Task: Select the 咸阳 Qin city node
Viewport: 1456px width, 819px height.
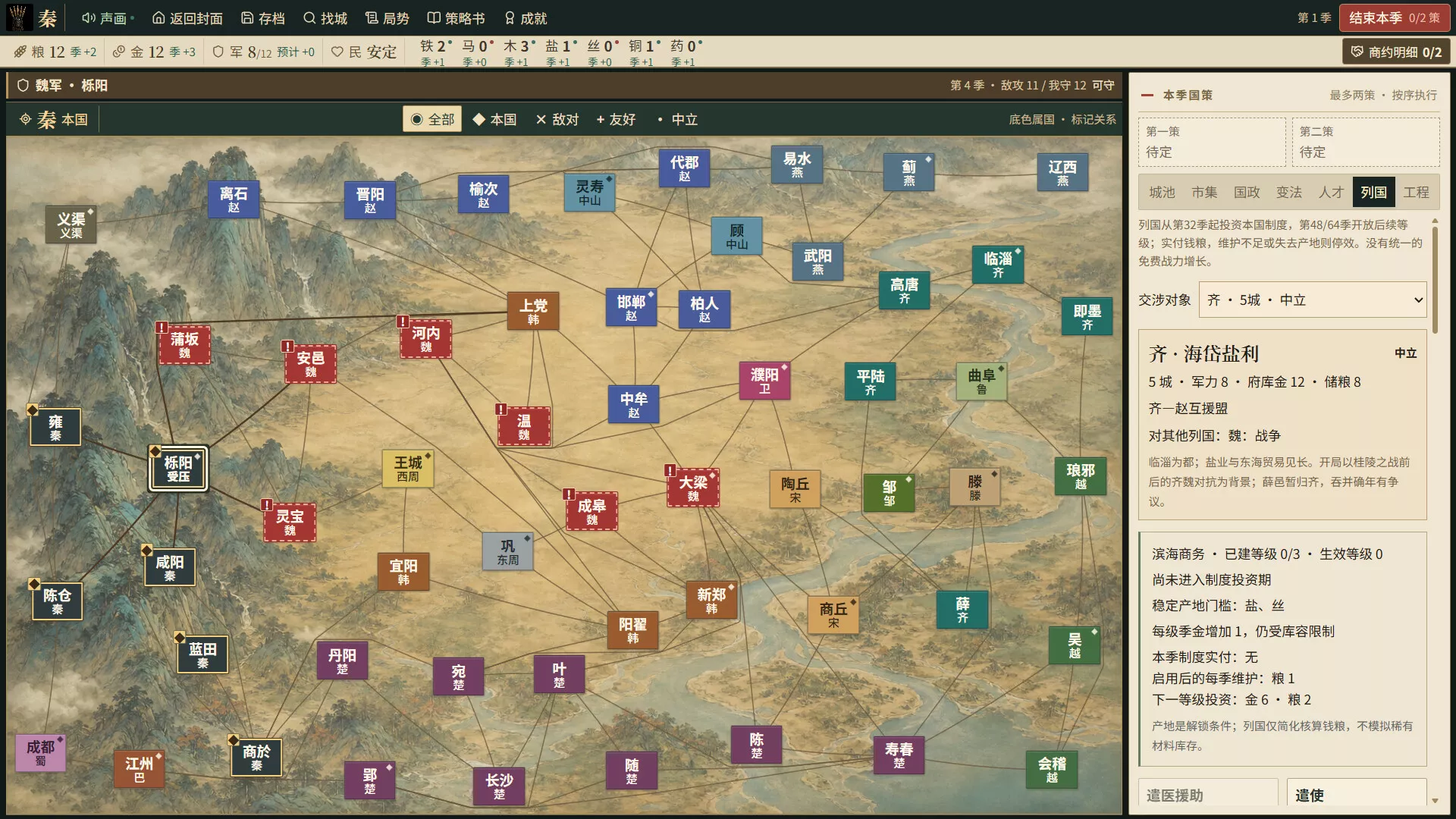Action: point(170,568)
